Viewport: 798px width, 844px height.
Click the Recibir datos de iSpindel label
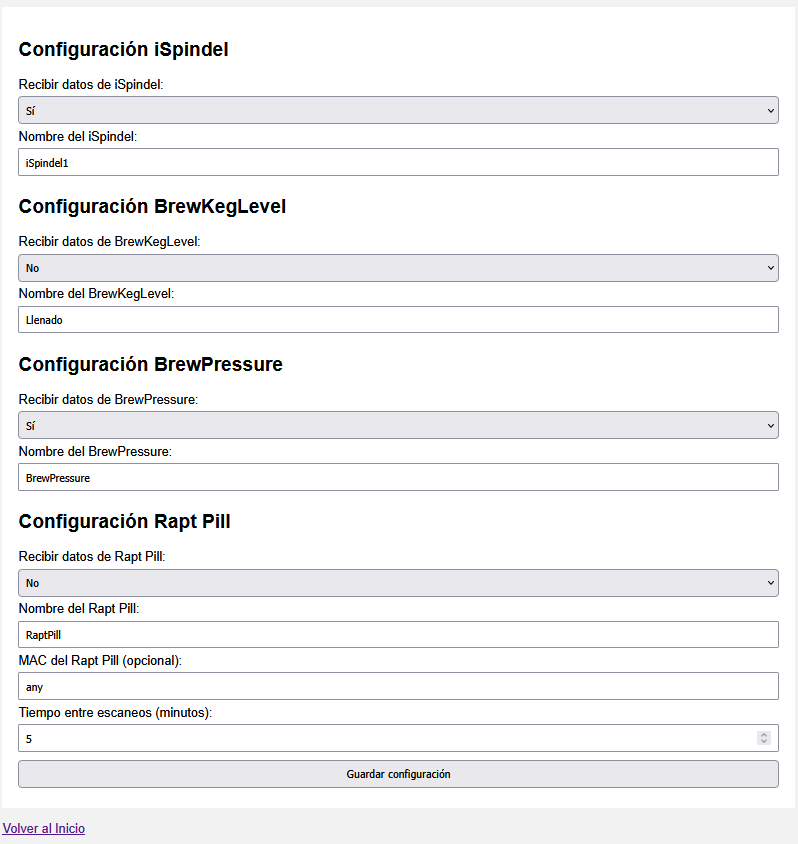point(91,85)
